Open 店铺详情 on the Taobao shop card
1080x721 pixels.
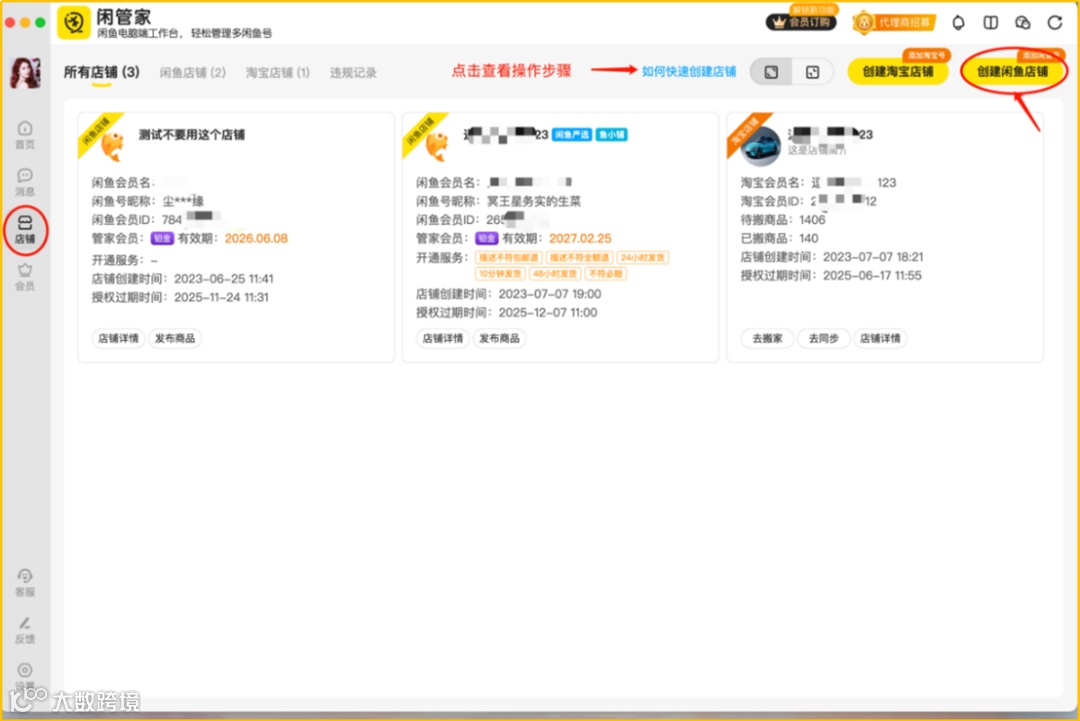pos(880,338)
